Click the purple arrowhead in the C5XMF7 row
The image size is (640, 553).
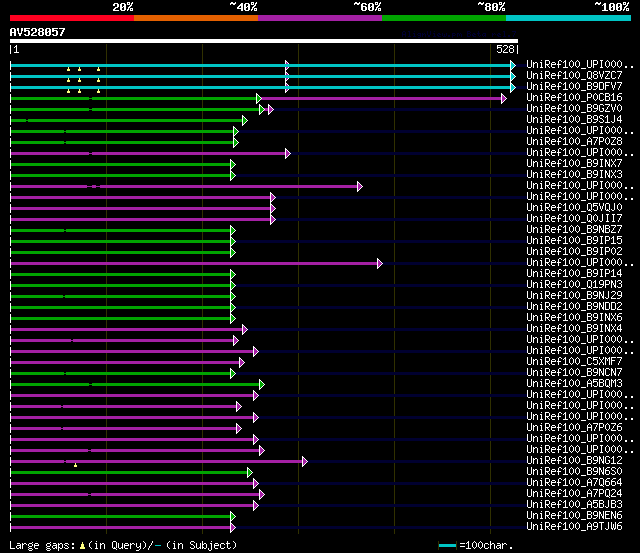(242, 362)
